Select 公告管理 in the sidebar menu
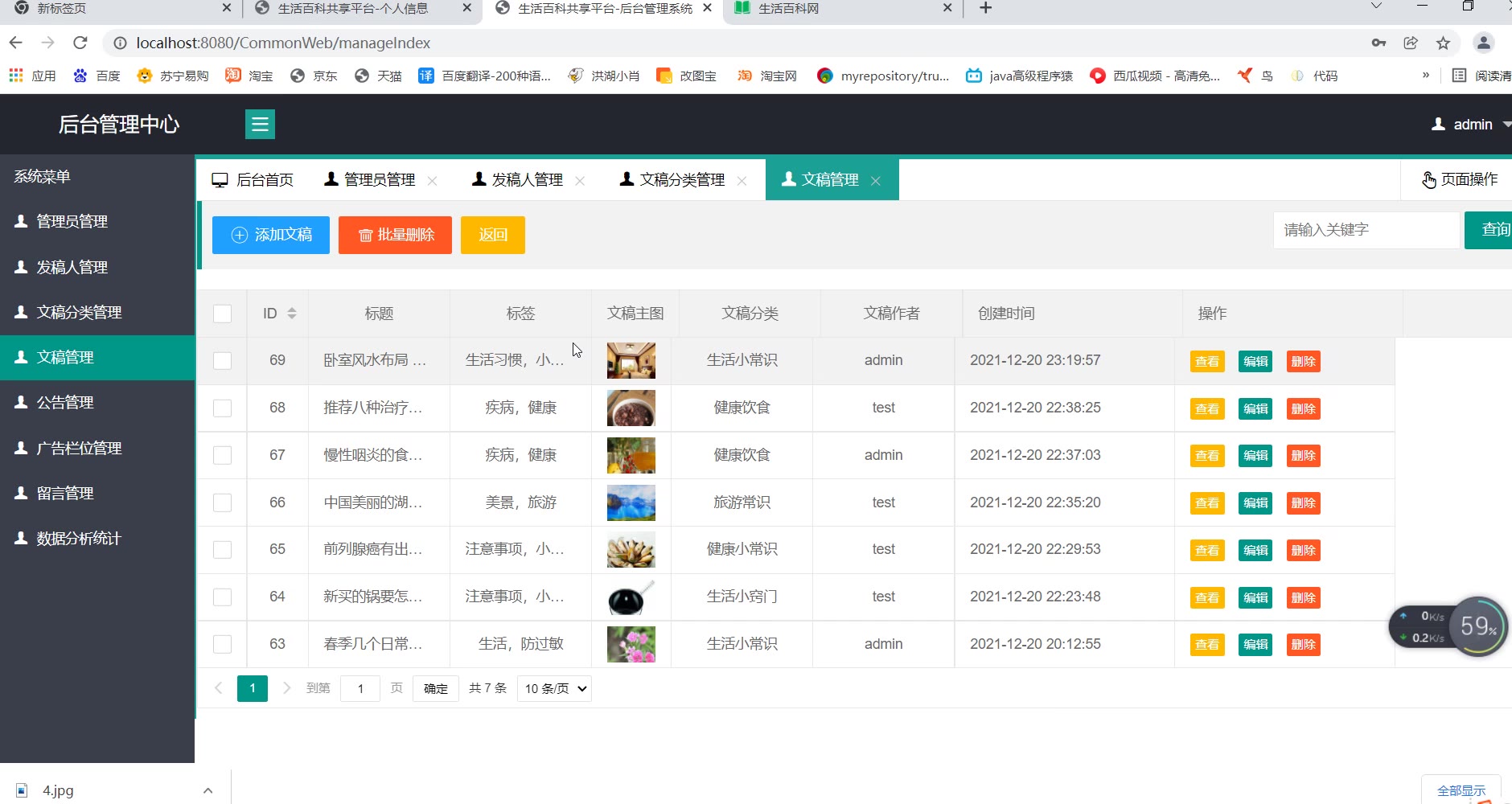 tap(65, 403)
